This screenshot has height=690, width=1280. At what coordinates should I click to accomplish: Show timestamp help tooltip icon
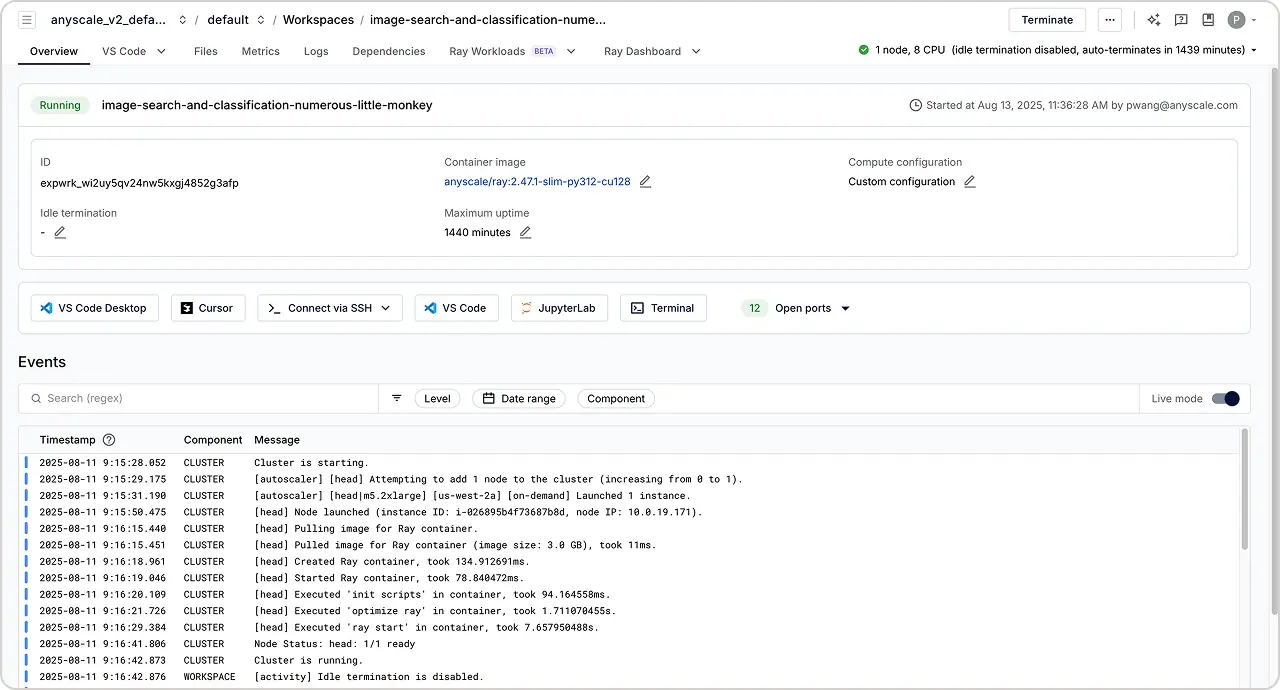click(109, 440)
